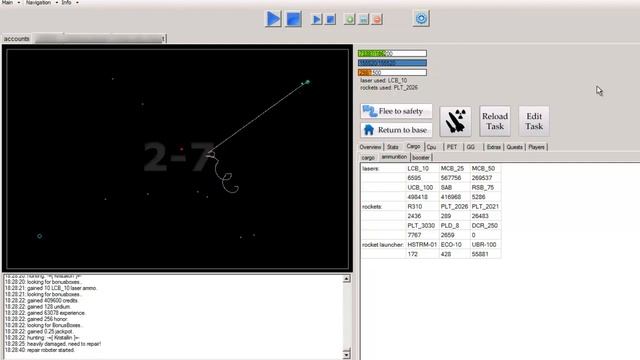
Task: Switch to the GG tab
Action: 471,147
